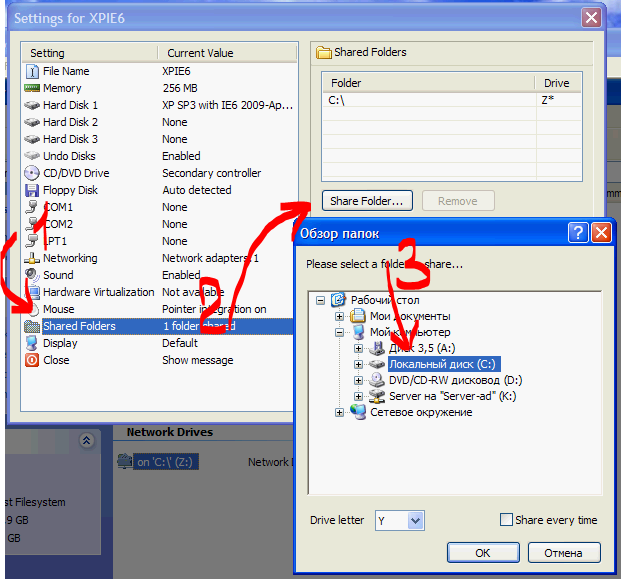Confirm with the OK button
621x579 pixels.
[x=483, y=553]
